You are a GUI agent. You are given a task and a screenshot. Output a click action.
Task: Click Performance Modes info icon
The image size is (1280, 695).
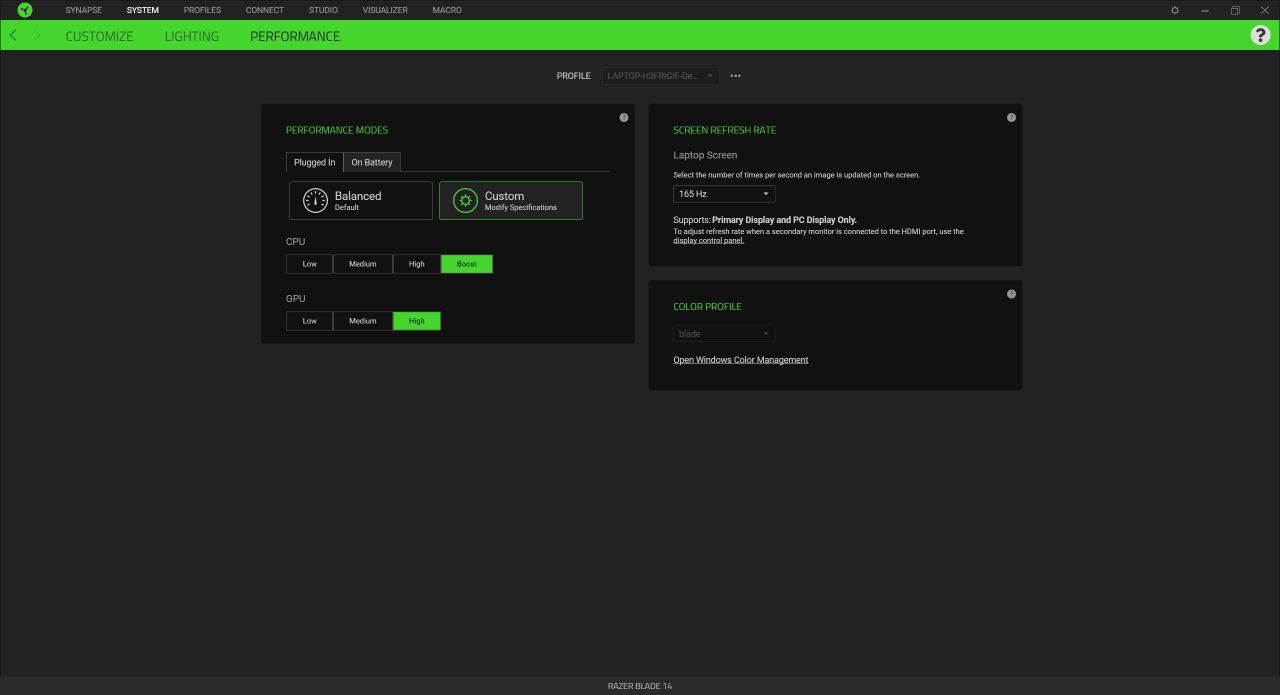624,118
